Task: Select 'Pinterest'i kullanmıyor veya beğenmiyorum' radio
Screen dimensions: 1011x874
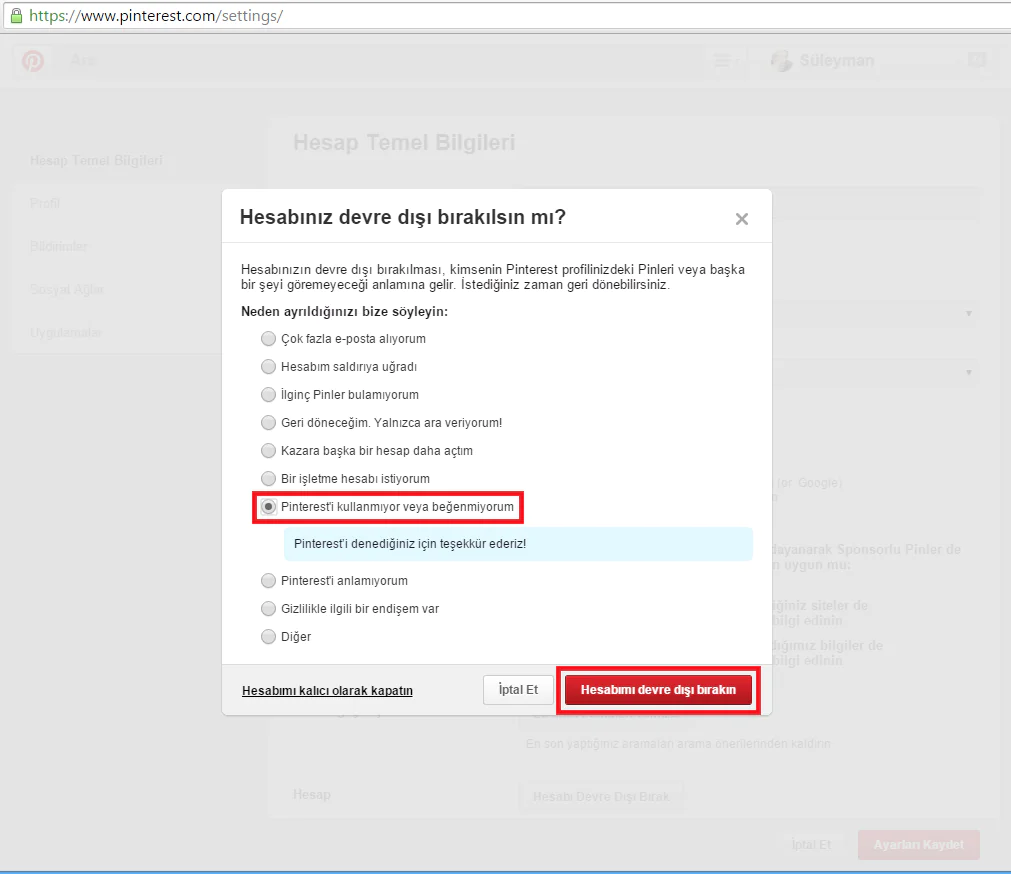Action: 268,507
